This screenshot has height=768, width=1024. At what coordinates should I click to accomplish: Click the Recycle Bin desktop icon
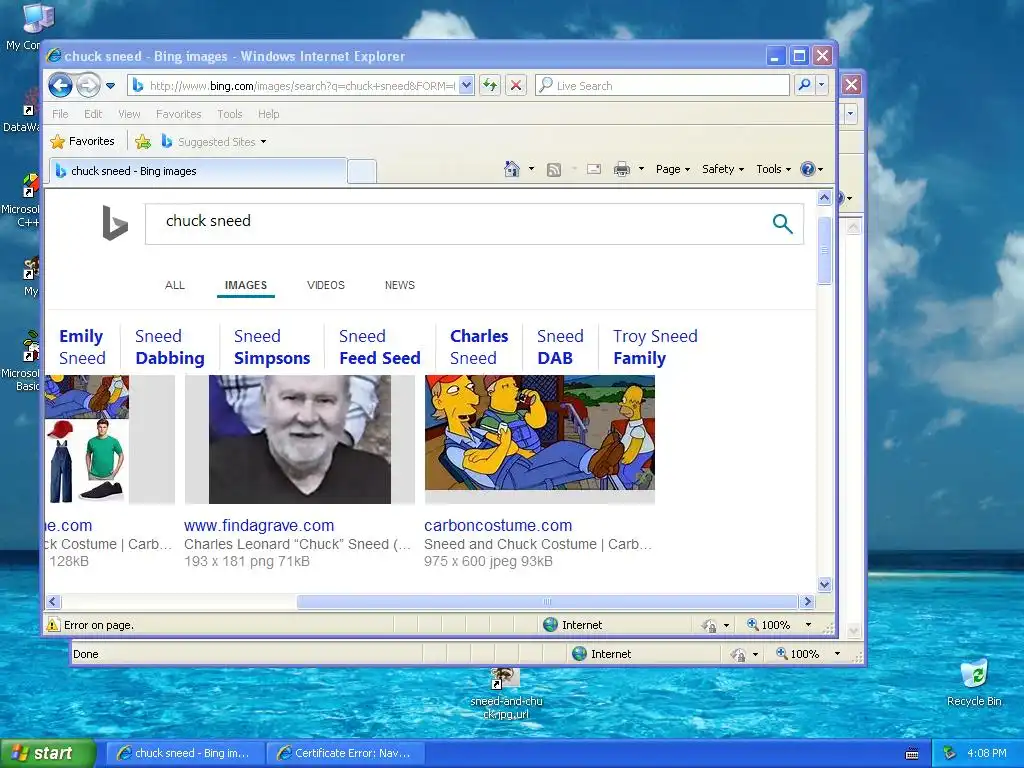pyautogui.click(x=974, y=683)
